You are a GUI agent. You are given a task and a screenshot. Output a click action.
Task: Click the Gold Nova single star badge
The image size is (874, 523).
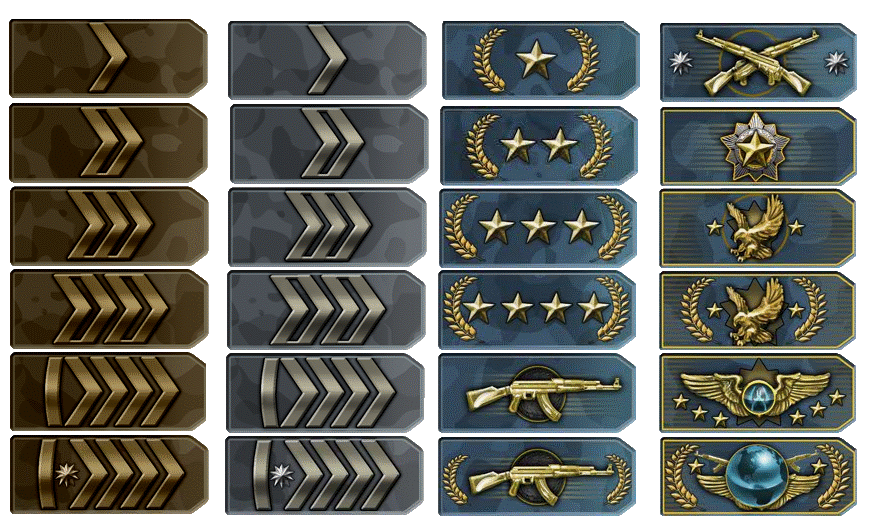(541, 61)
